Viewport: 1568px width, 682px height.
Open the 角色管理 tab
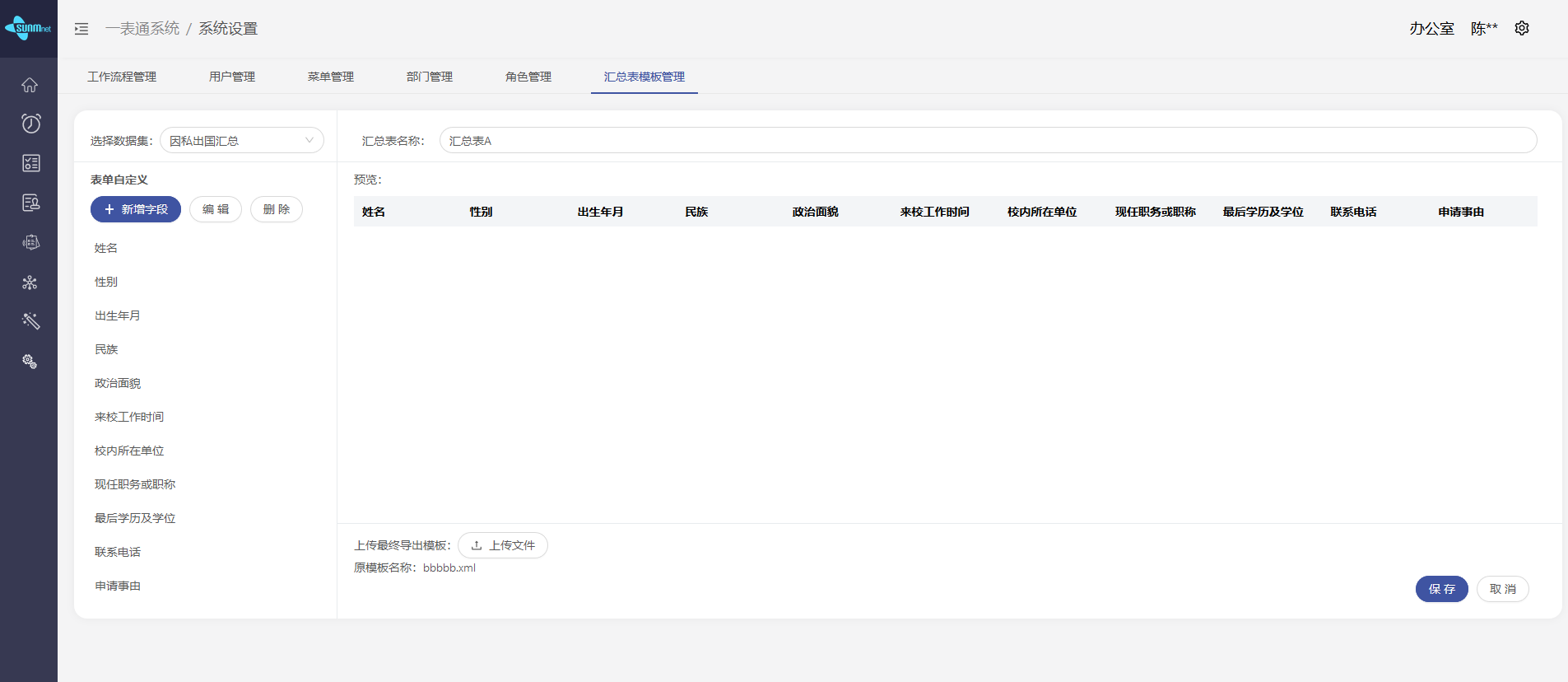coord(528,77)
